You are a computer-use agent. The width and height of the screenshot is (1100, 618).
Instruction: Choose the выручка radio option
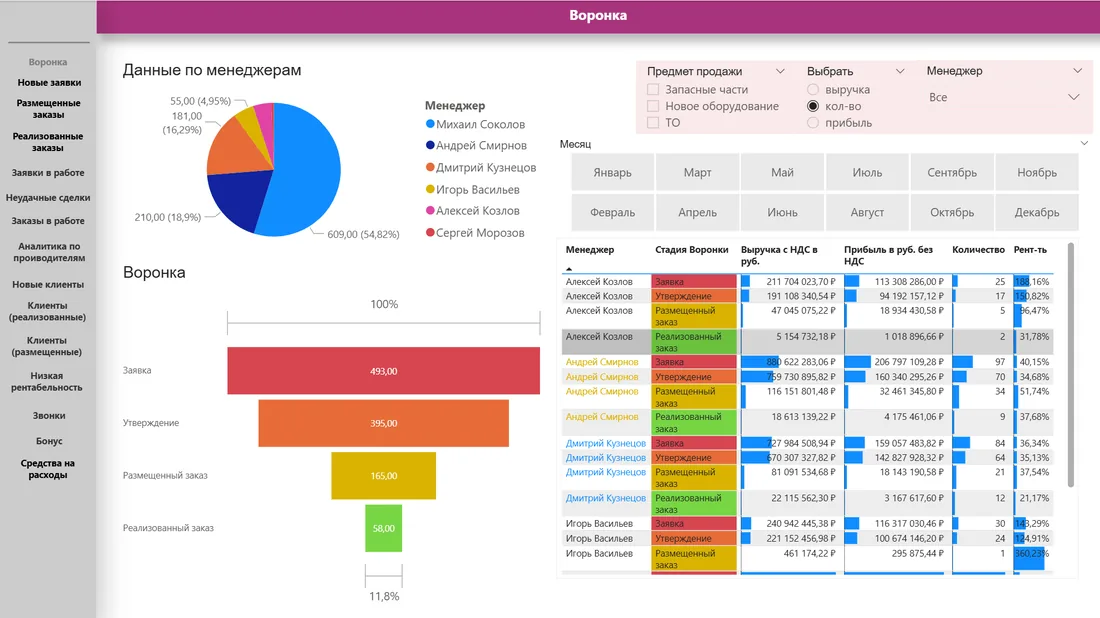pos(813,89)
